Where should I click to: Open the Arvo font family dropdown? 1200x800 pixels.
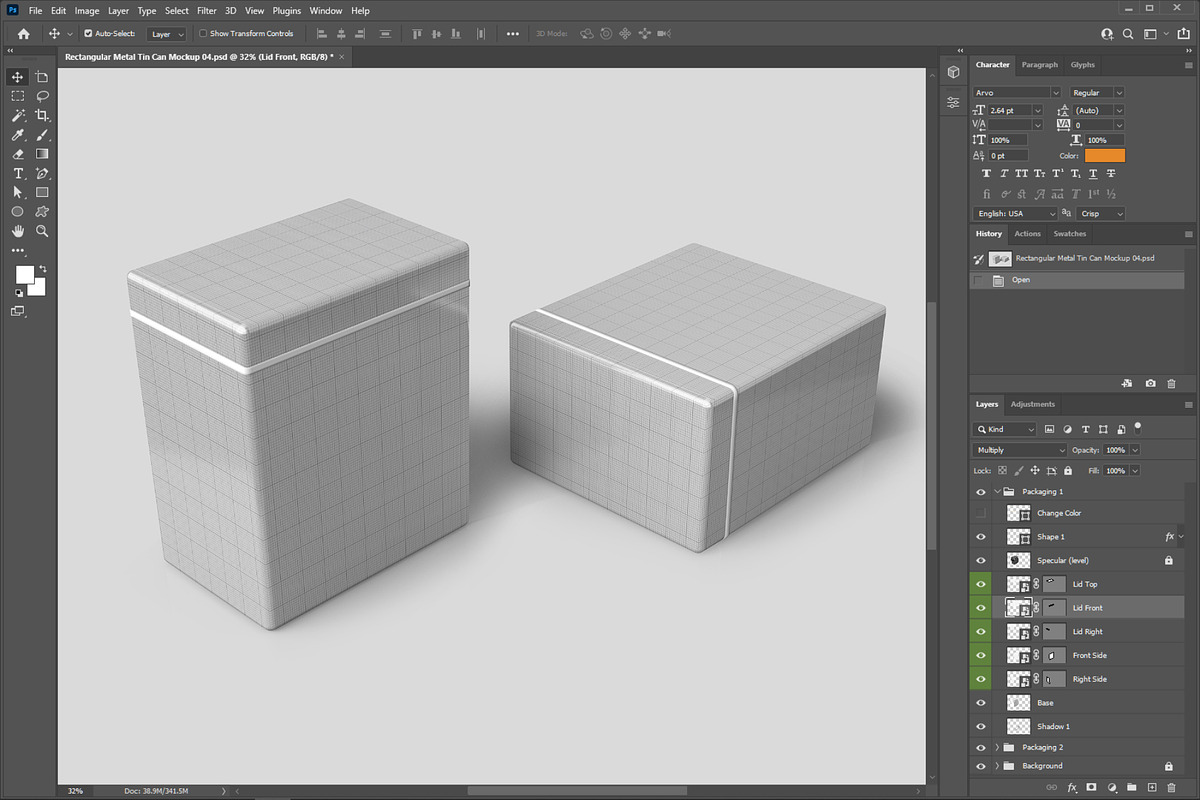tap(1017, 93)
